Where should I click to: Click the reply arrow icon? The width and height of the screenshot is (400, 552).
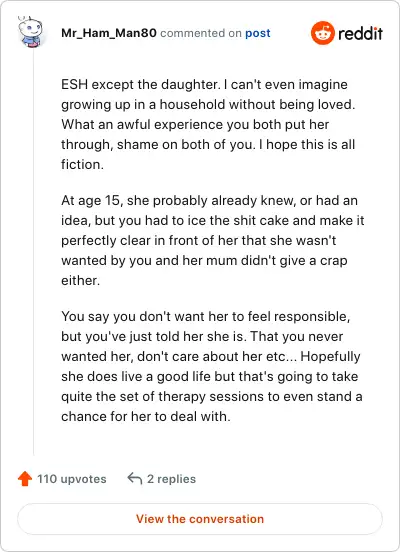[135, 478]
